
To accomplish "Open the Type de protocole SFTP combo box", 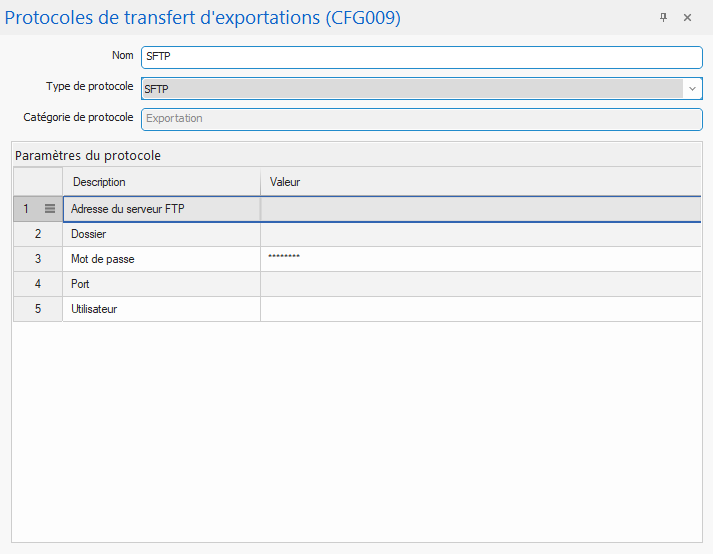I will coord(412,89).
